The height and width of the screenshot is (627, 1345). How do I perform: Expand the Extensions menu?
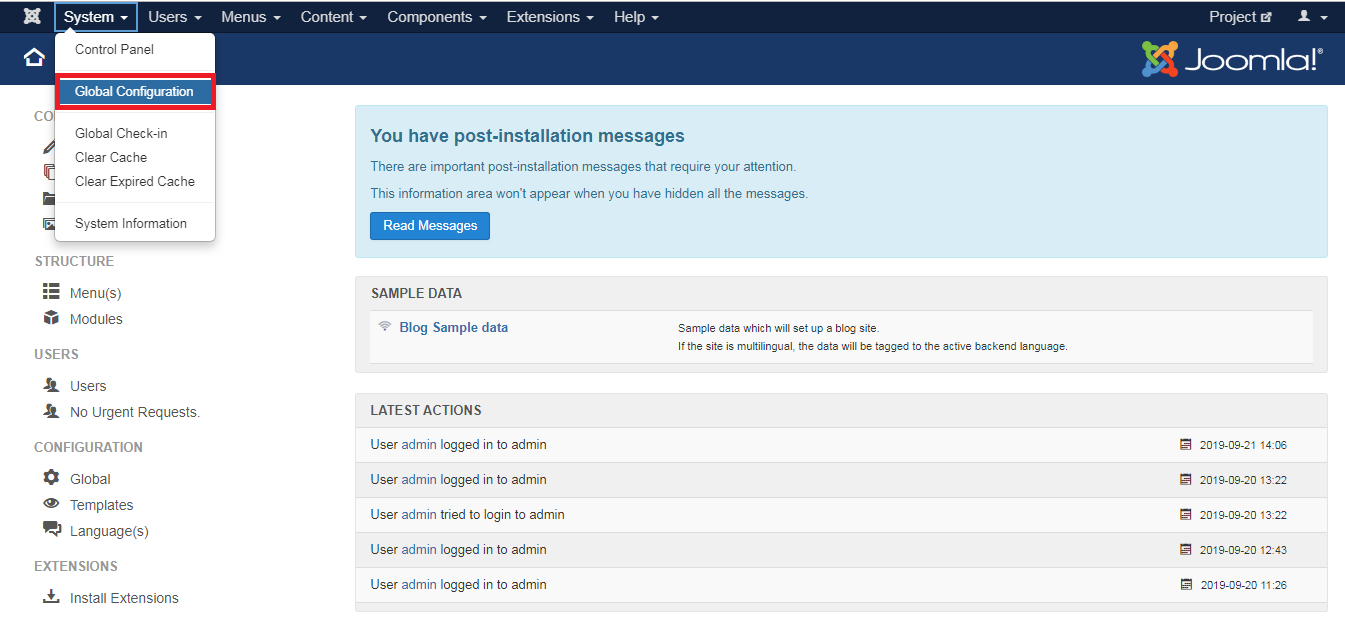point(550,17)
